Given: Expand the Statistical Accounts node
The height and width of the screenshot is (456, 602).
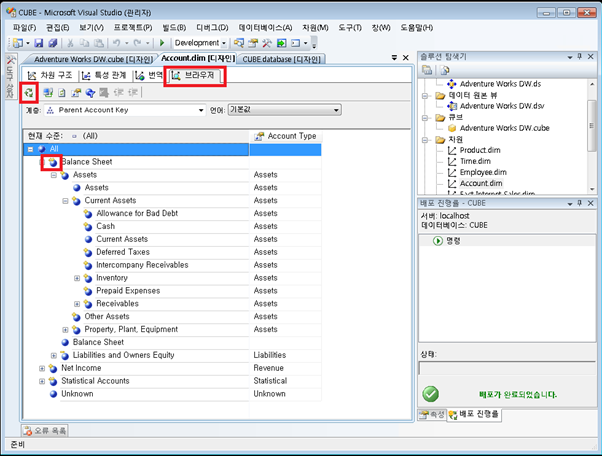Looking at the screenshot, I should click(42, 381).
